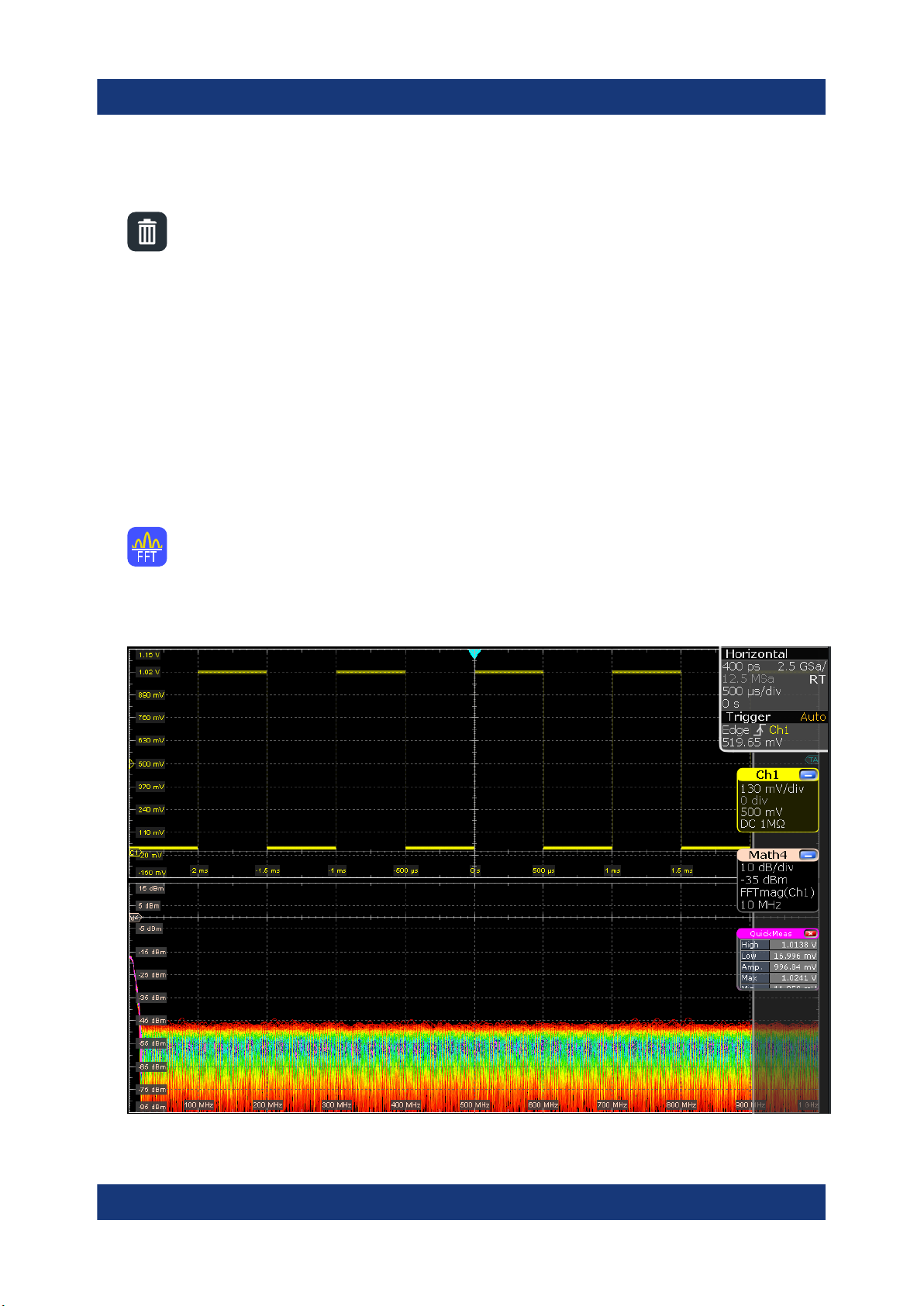This screenshot has width=924, height=1306.
Task: Click the TA trigger label icon
Action: click(x=812, y=760)
